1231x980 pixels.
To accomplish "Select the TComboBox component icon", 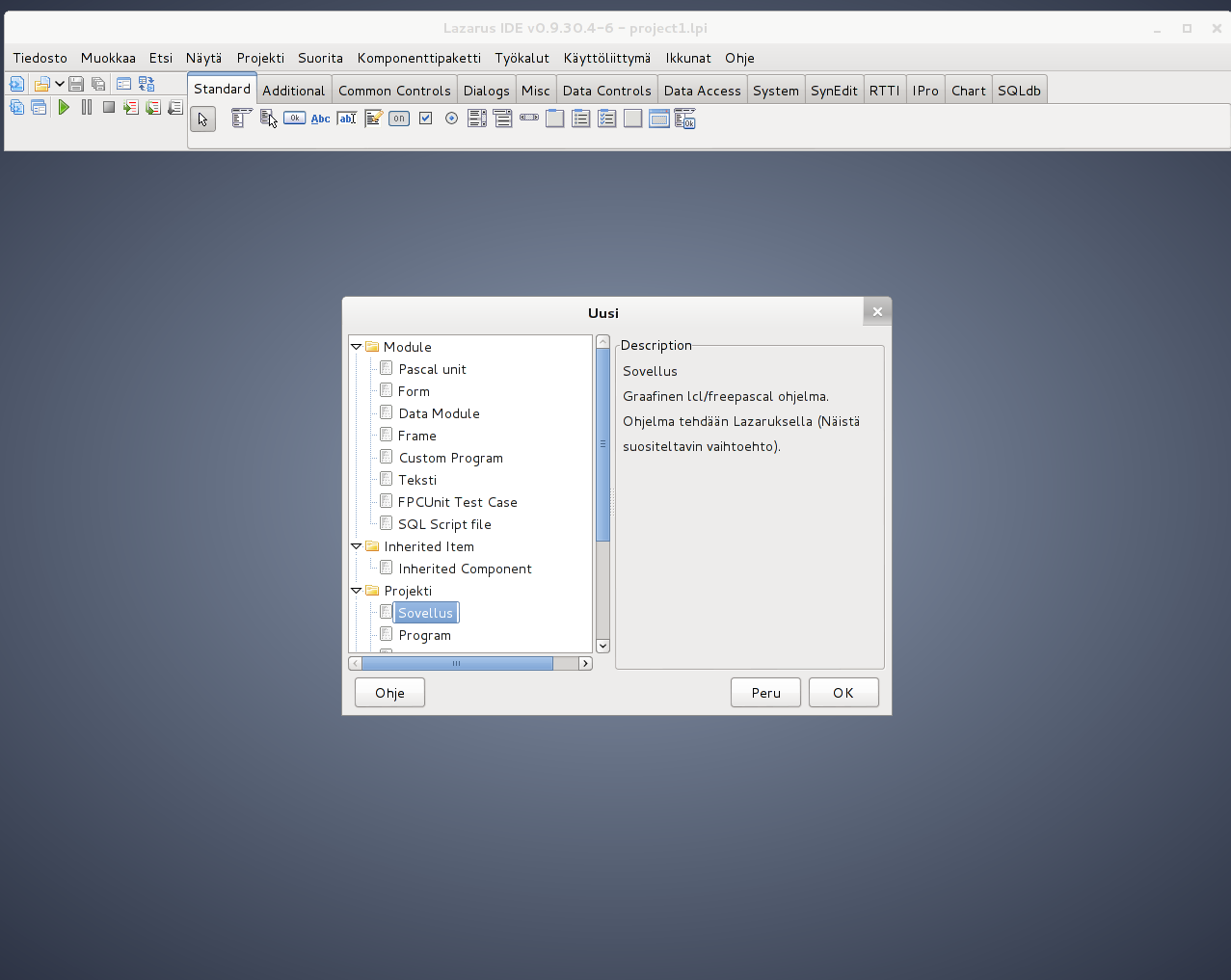I will (503, 119).
